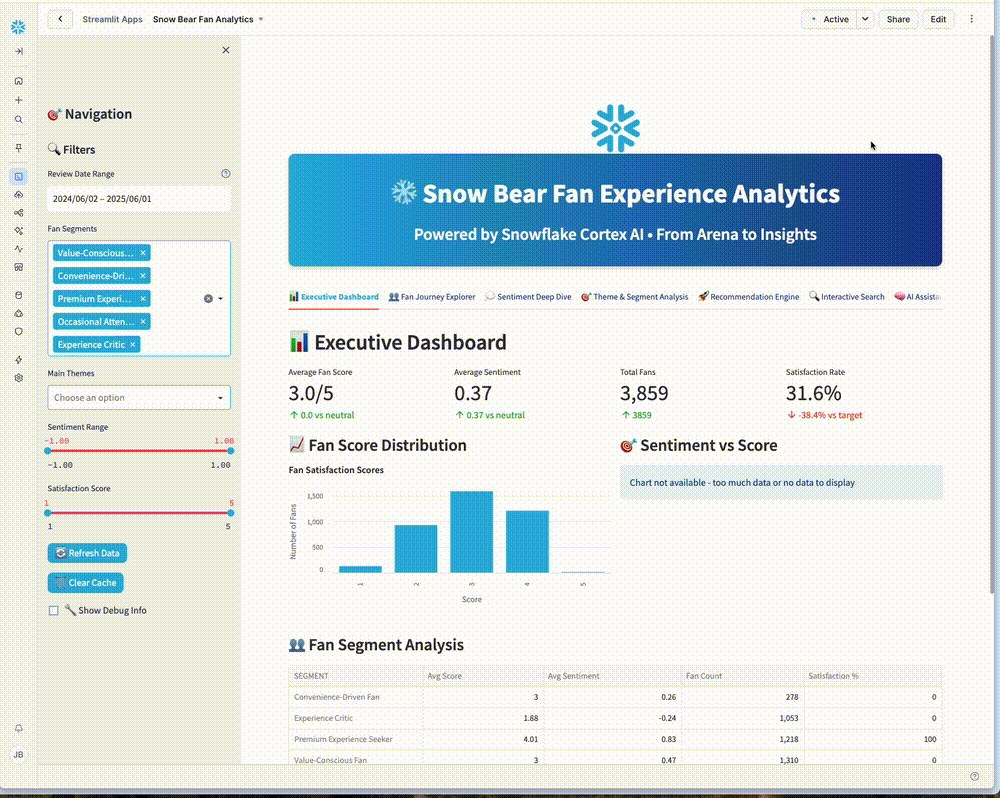Screen dimensions: 1000x798
Task: Click the plus Create icon in rail
Action: [x=18, y=100]
